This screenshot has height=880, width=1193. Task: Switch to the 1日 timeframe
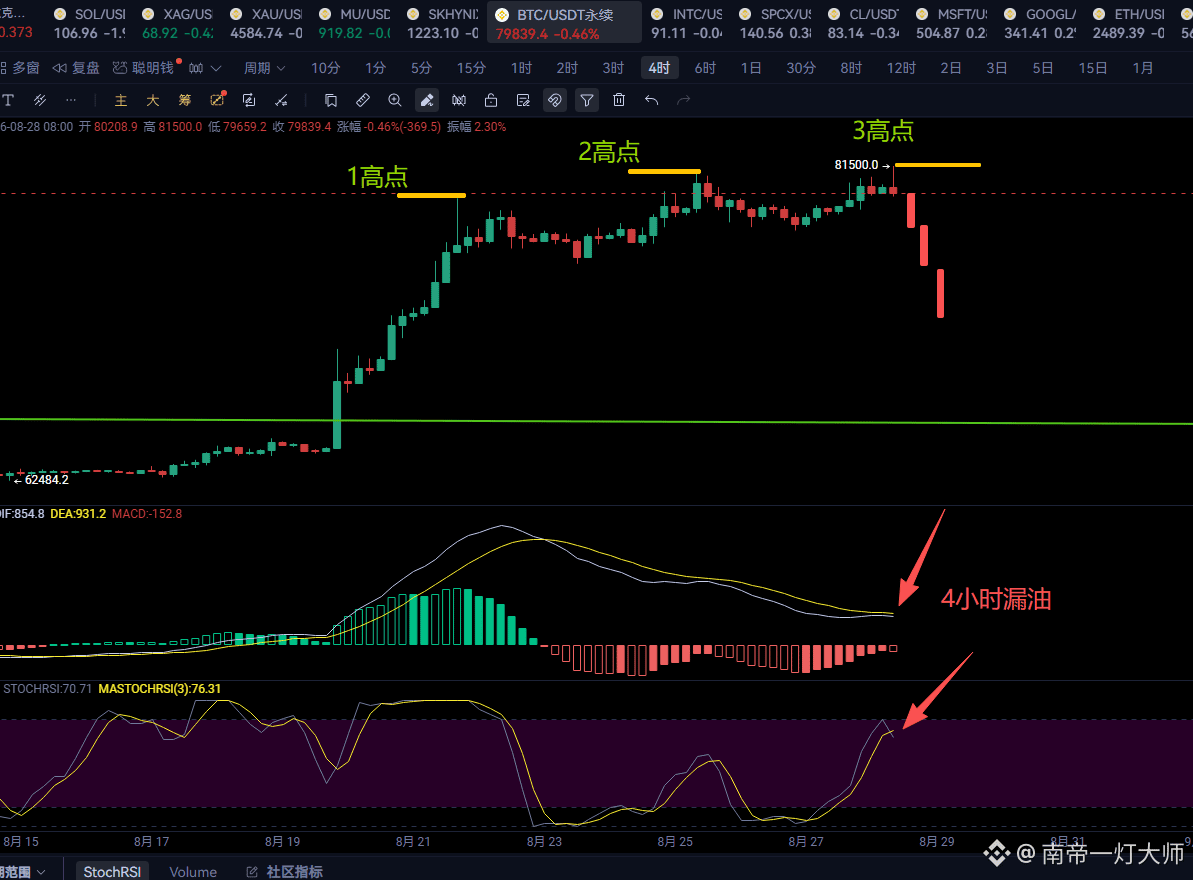751,68
